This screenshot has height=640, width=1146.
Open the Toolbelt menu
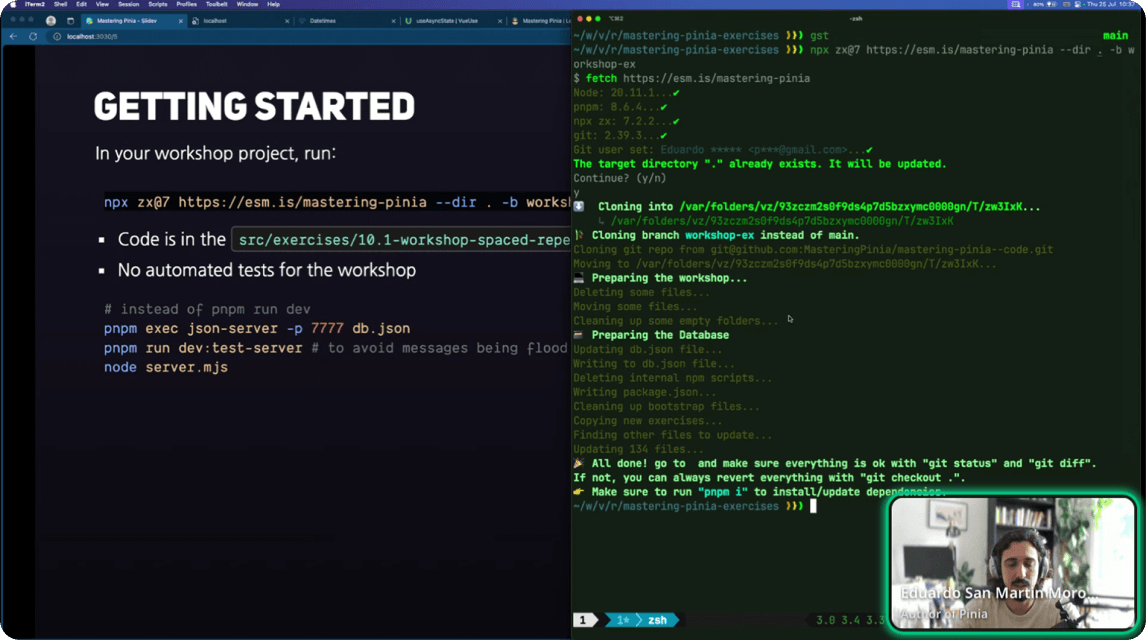[216, 4]
